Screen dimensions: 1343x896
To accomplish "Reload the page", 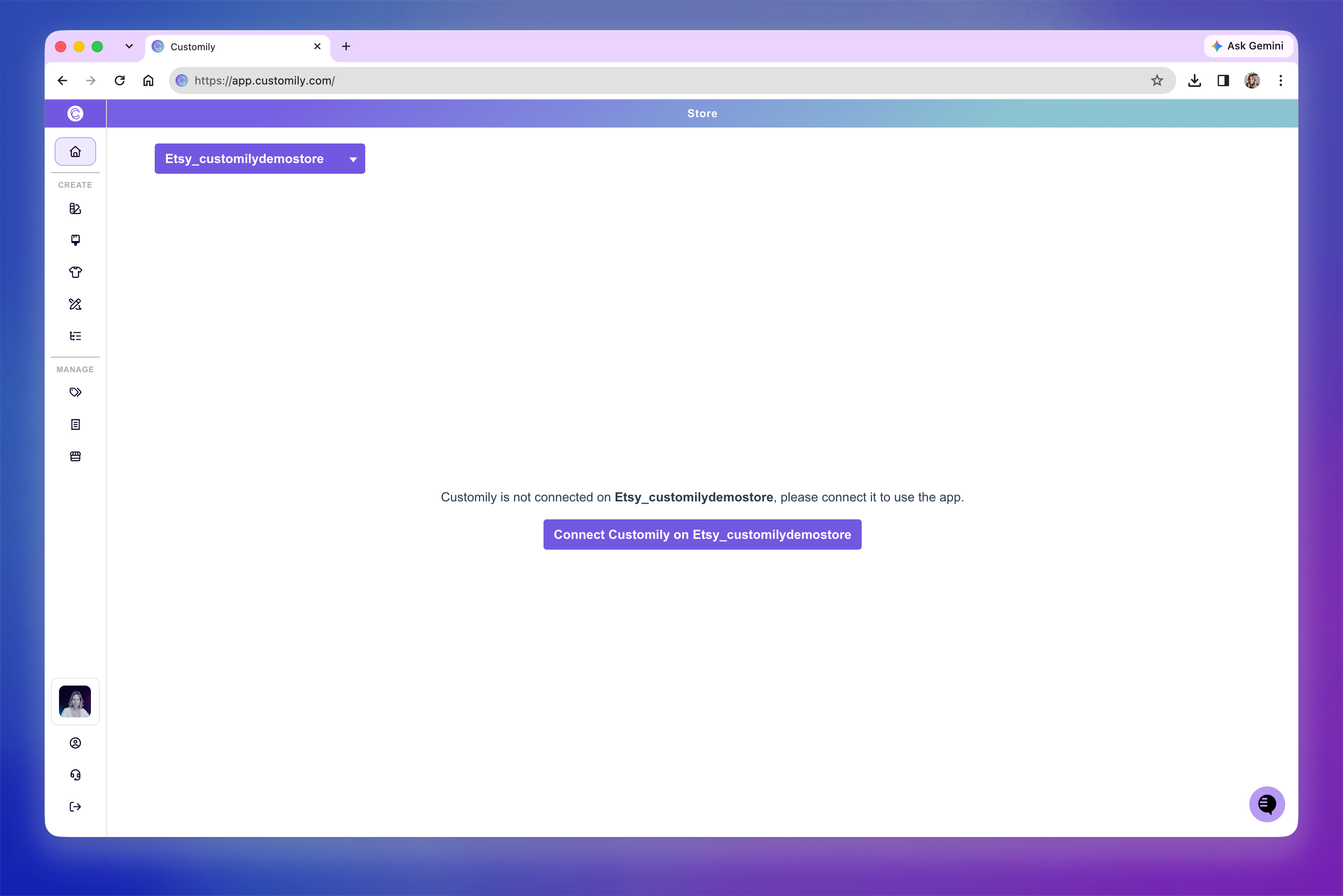I will (120, 81).
